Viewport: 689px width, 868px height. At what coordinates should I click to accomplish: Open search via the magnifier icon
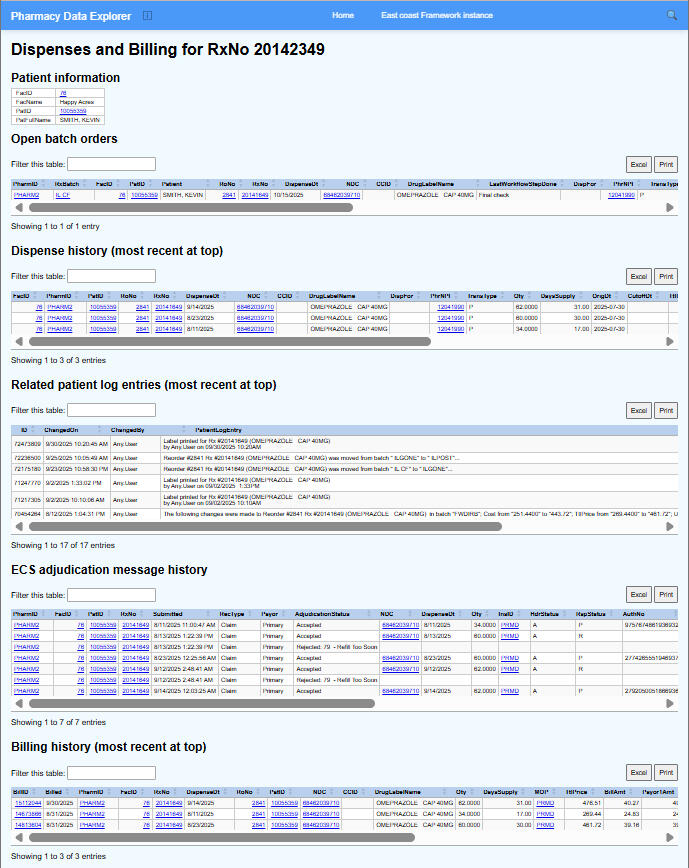[671, 16]
